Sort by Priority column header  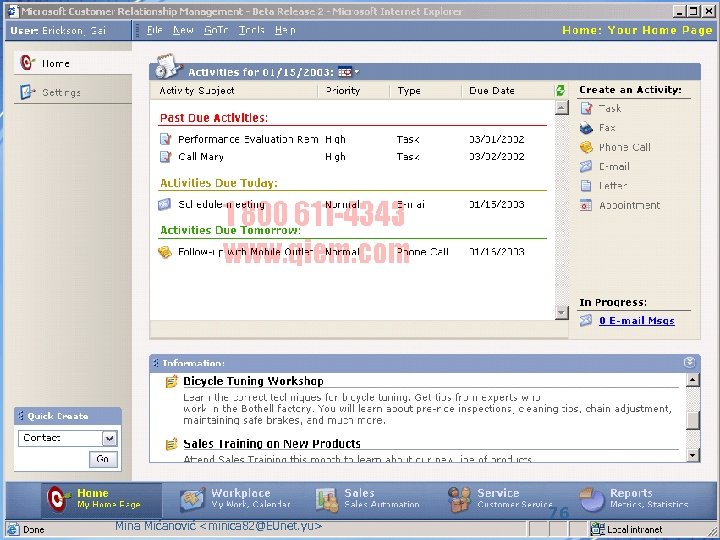coord(343,90)
